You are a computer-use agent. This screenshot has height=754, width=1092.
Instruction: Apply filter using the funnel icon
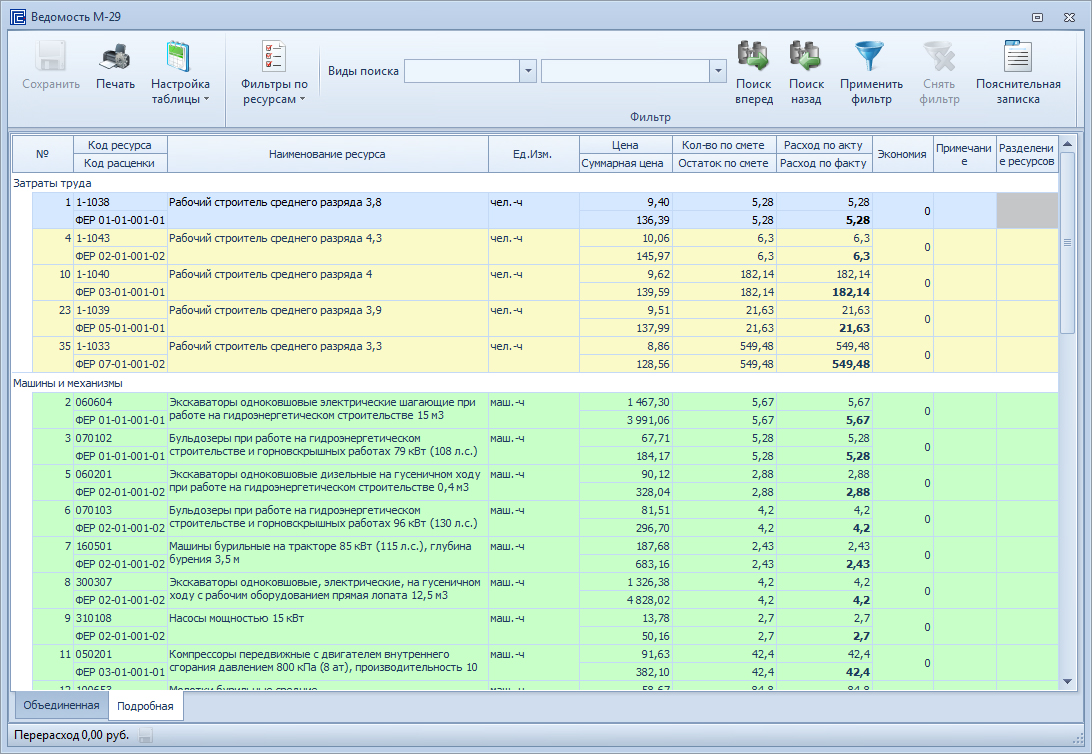point(871,56)
